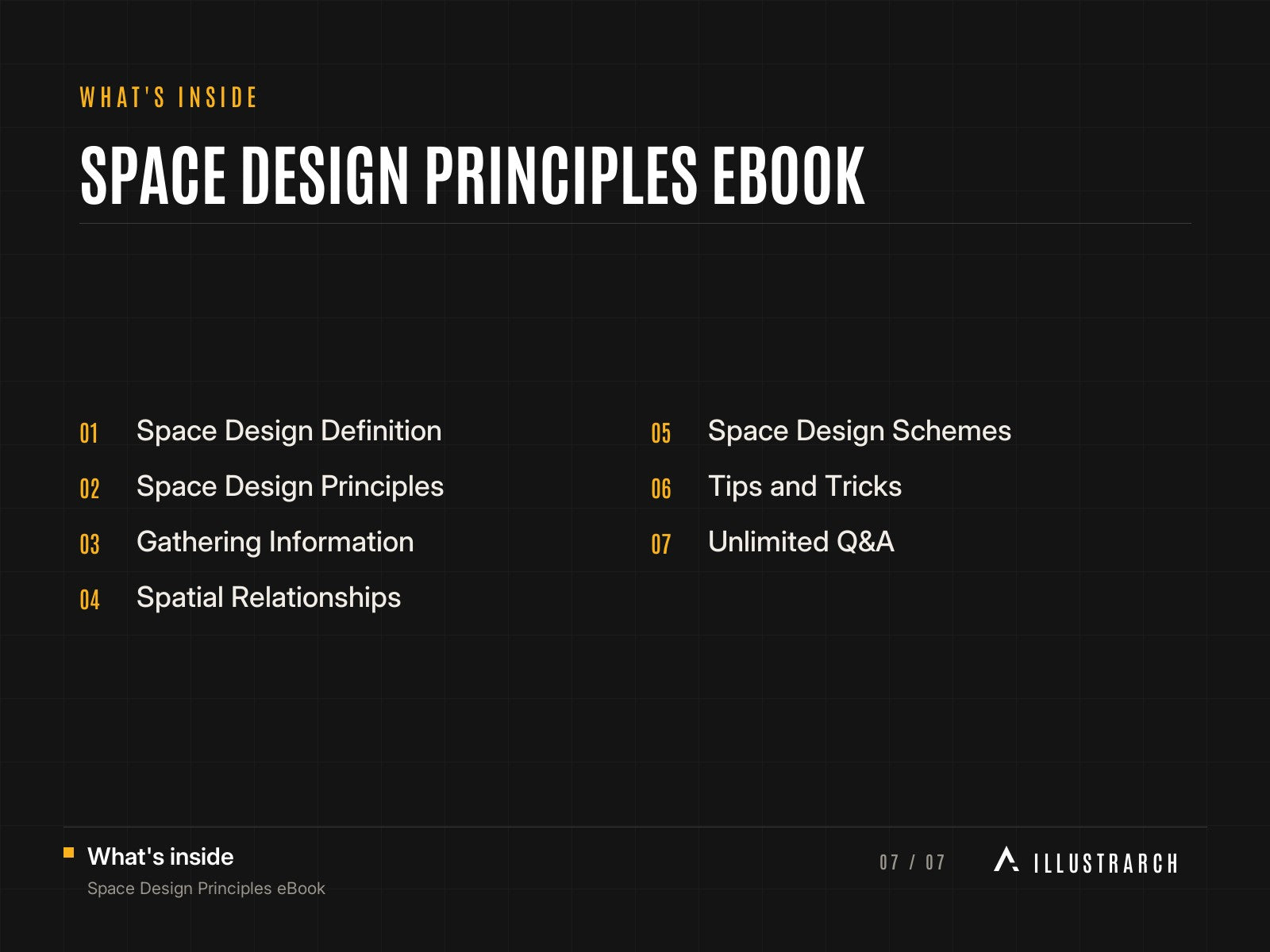Viewport: 1270px width, 952px height.
Task: Click "Spatial Relationships" entry
Action: click(x=268, y=597)
